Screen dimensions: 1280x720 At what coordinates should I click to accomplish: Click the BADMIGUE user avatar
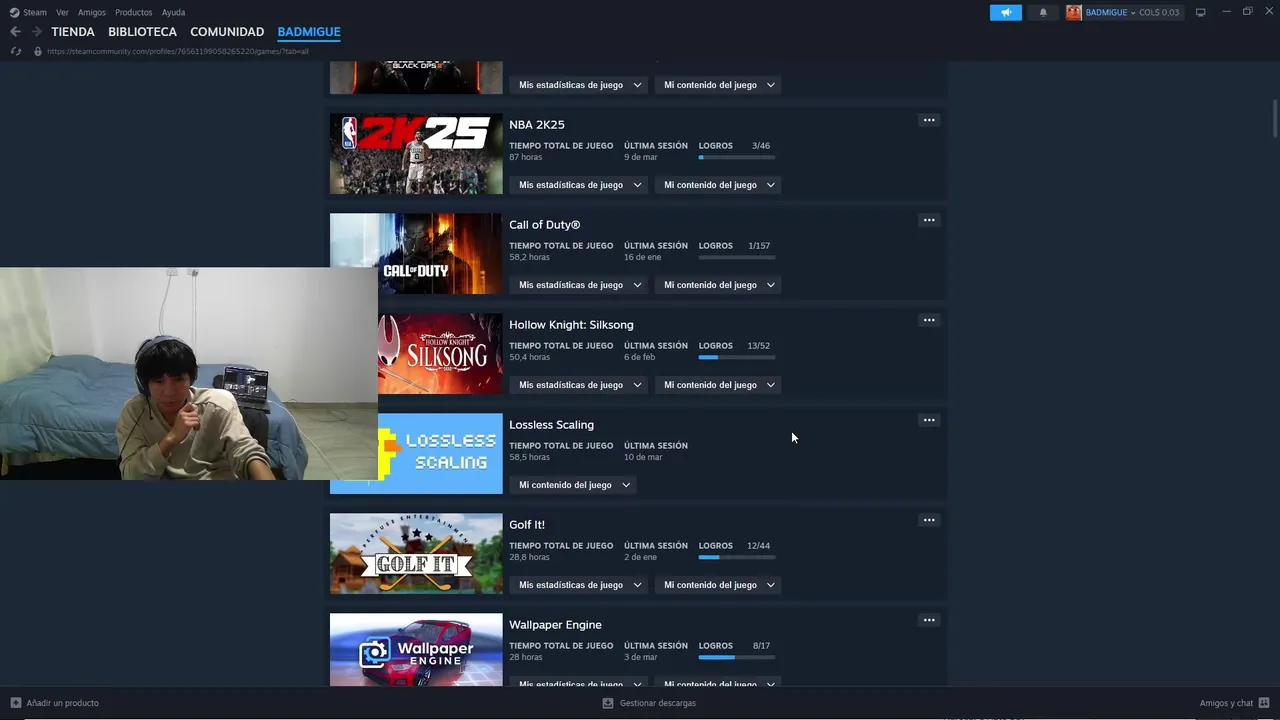point(1074,12)
